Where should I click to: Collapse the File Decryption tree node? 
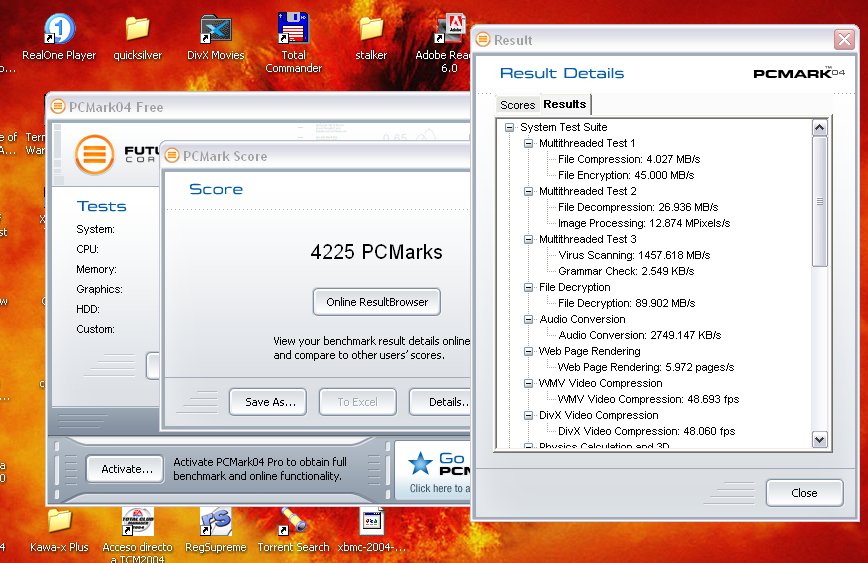(529, 288)
